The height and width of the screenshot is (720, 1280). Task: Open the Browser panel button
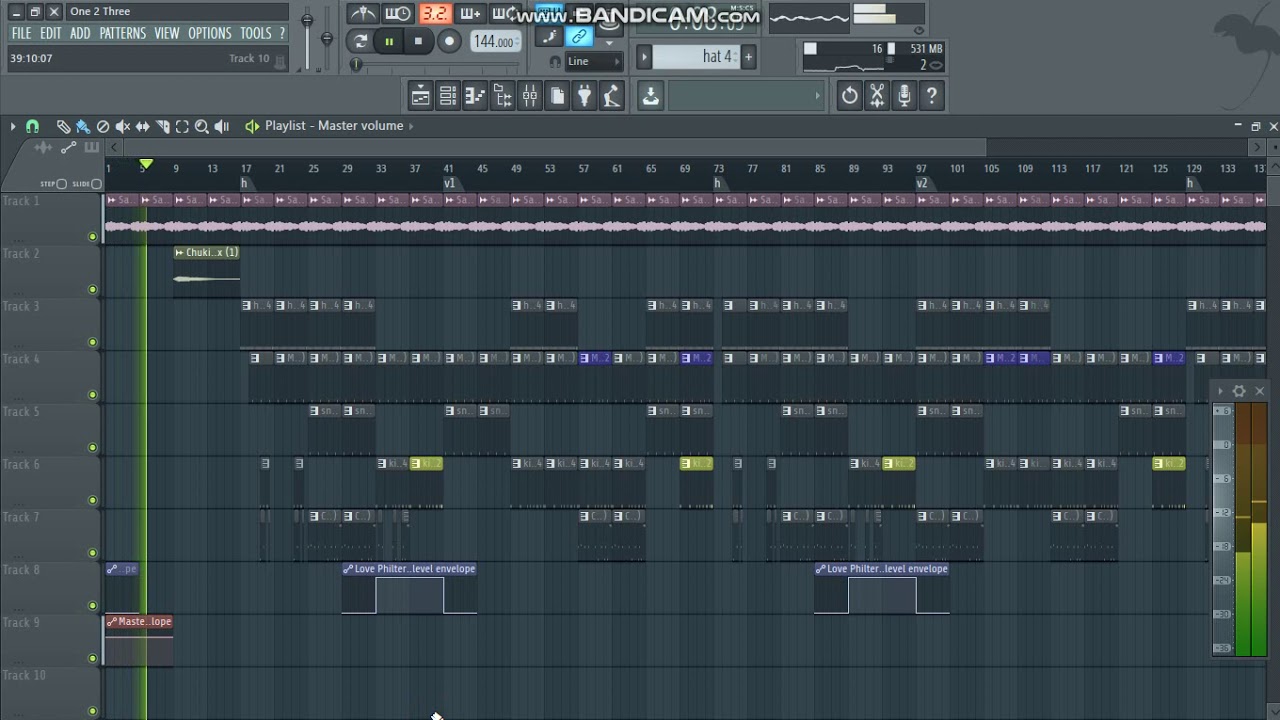click(503, 96)
